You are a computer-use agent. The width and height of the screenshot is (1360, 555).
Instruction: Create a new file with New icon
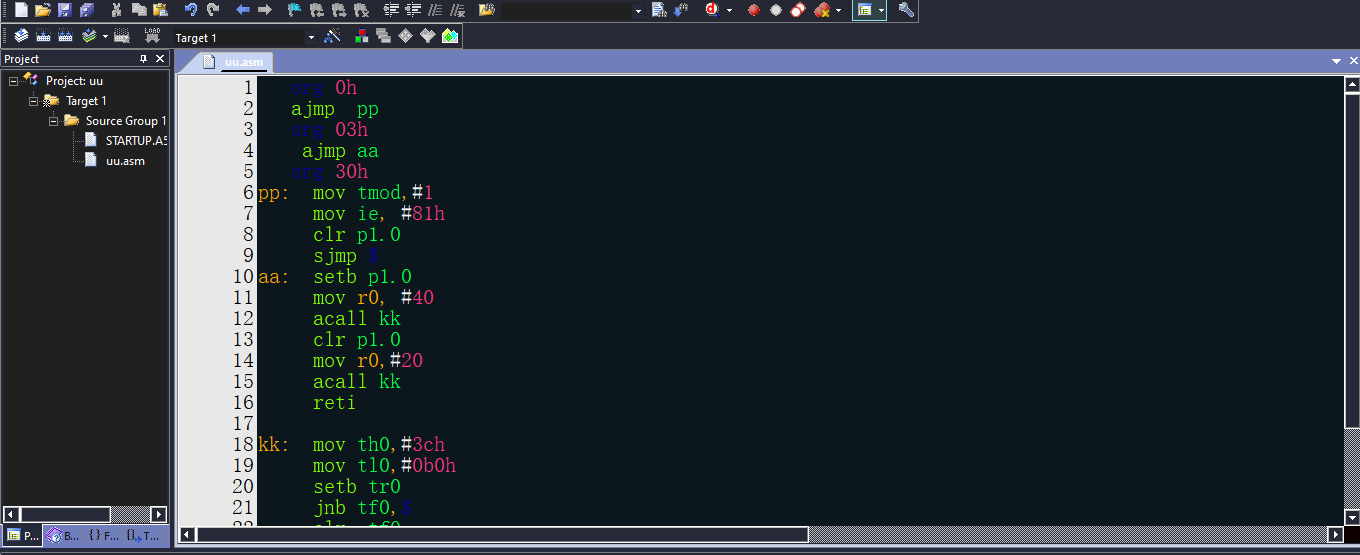click(x=21, y=10)
